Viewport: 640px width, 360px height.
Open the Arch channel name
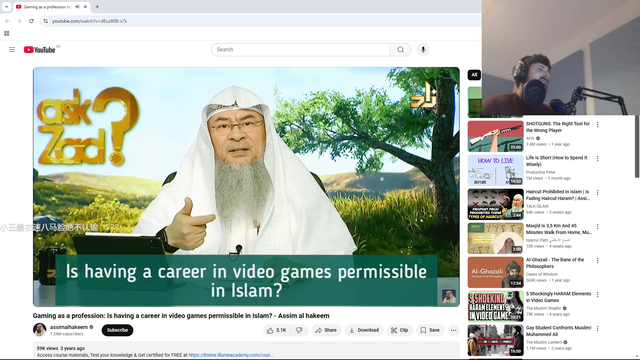click(530, 138)
